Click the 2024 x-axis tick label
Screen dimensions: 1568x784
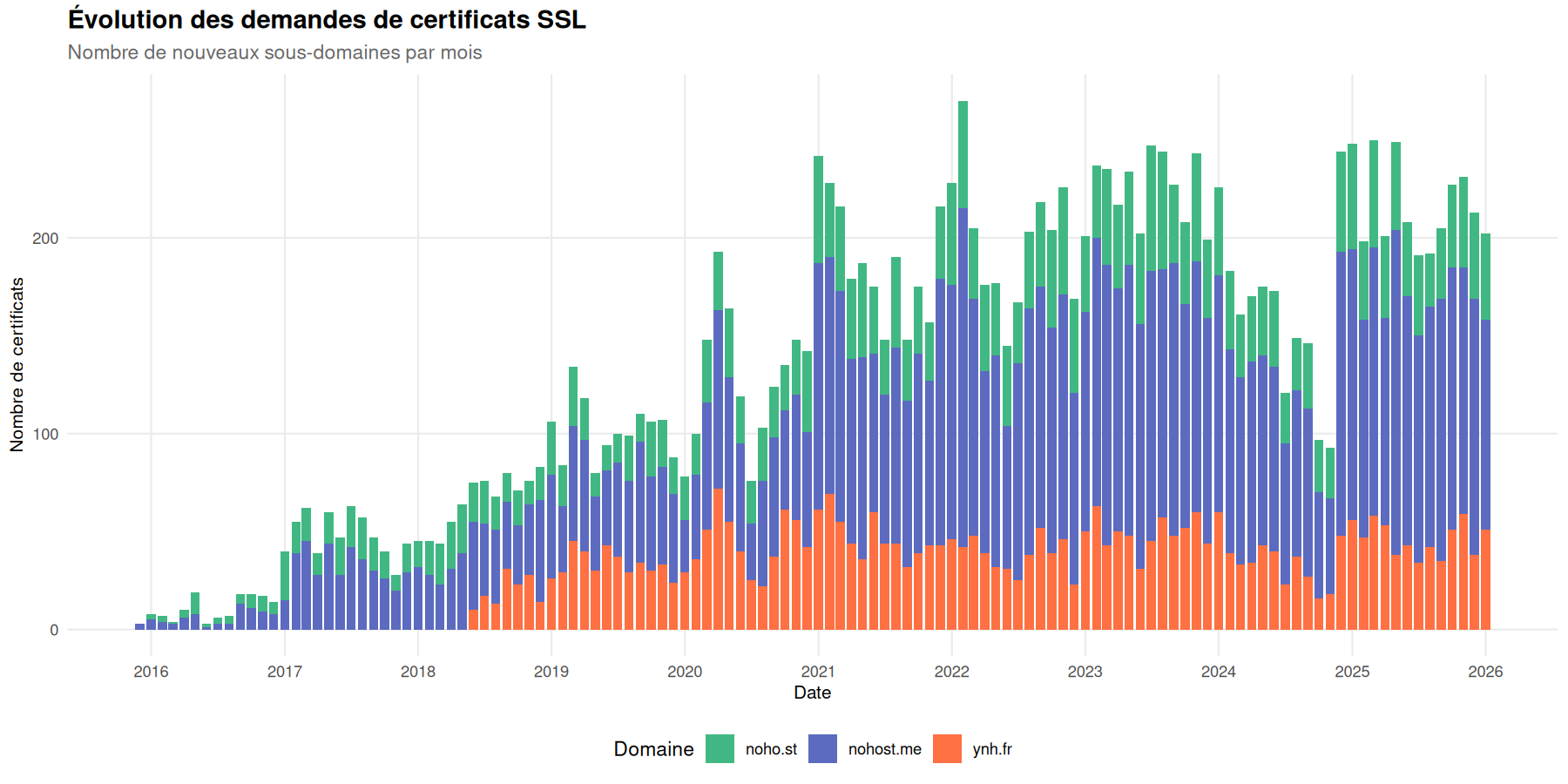tap(1218, 672)
